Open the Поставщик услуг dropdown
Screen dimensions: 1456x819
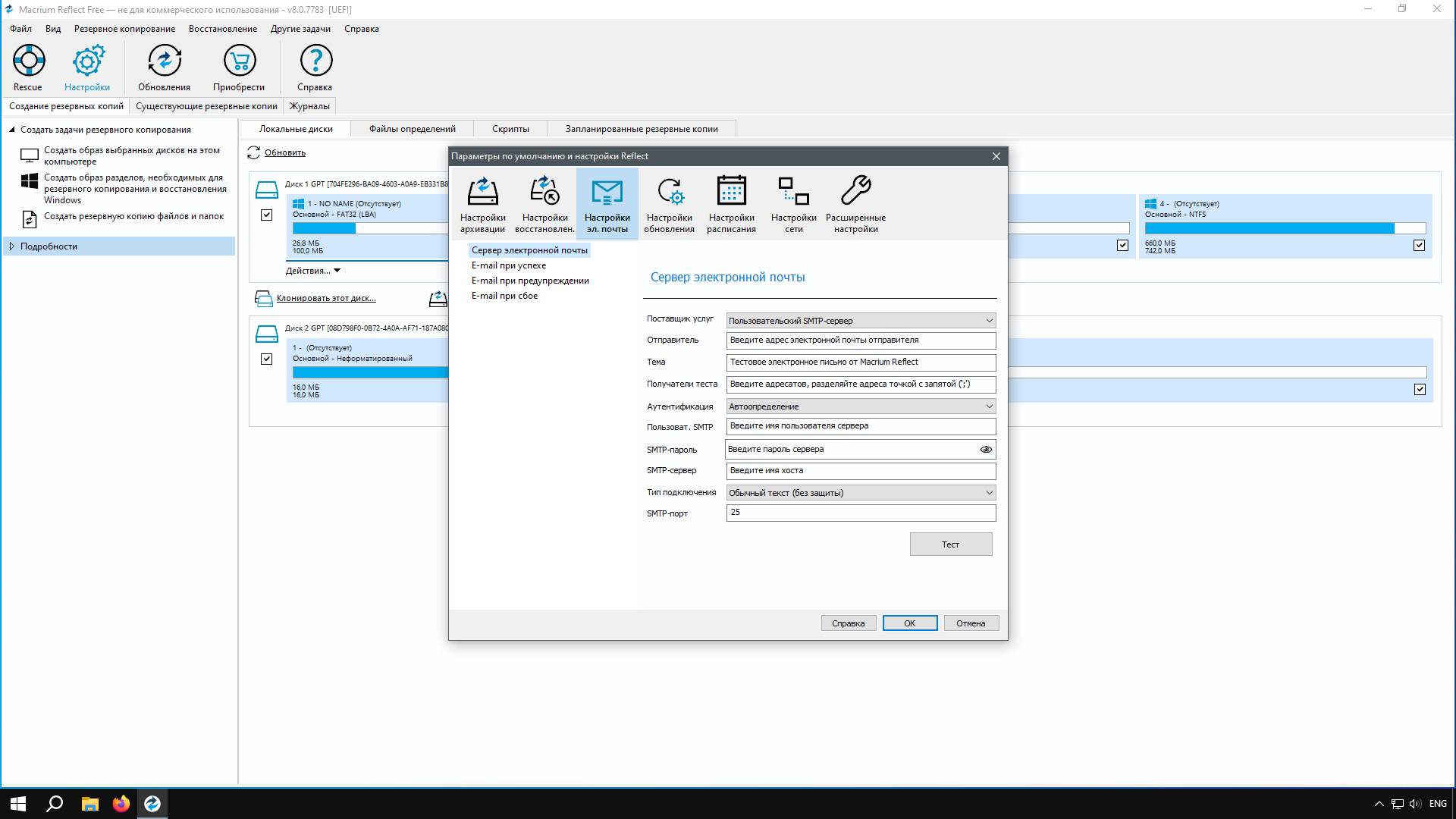point(861,321)
